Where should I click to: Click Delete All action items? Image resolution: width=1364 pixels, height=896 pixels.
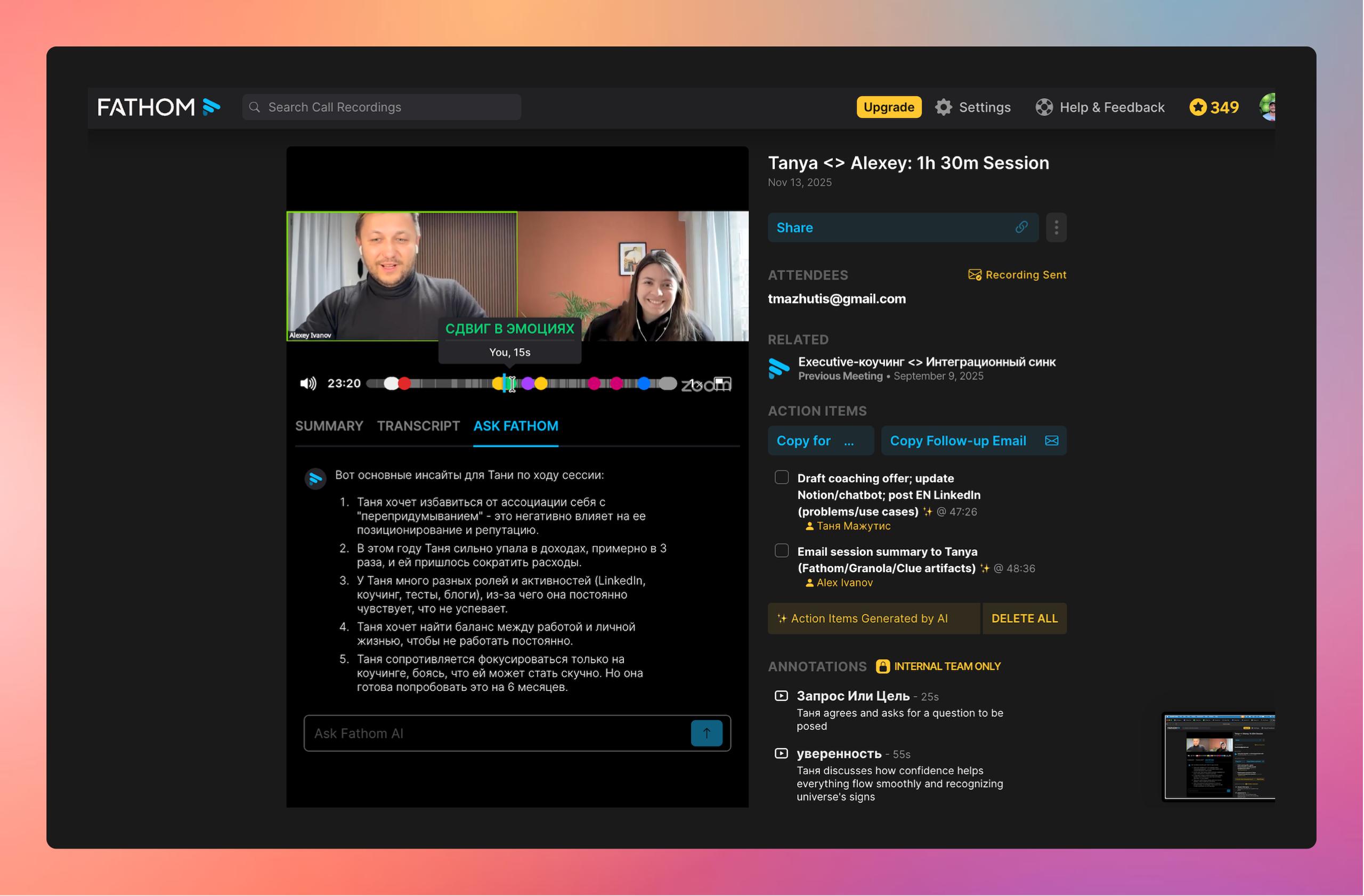(x=1024, y=618)
